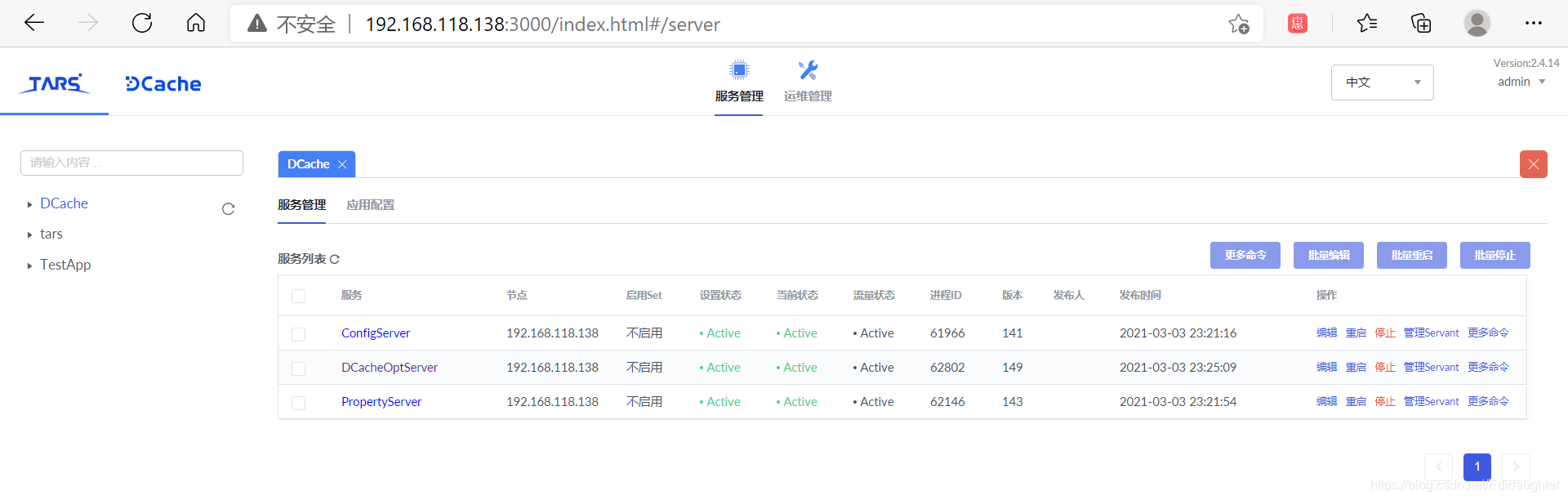Close the DCache tab with its X

(342, 164)
